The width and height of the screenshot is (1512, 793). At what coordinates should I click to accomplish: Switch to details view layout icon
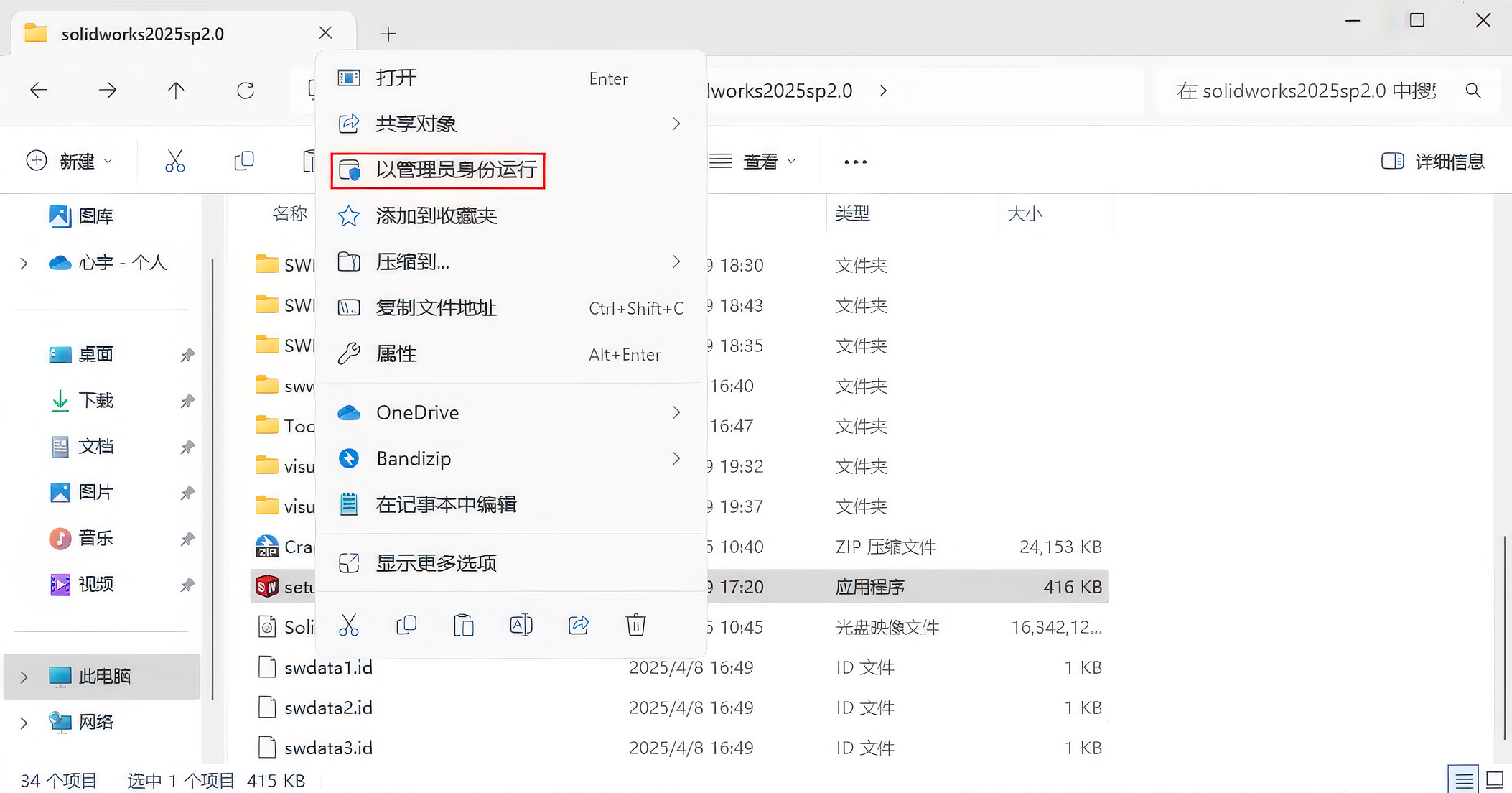[x=1464, y=780]
